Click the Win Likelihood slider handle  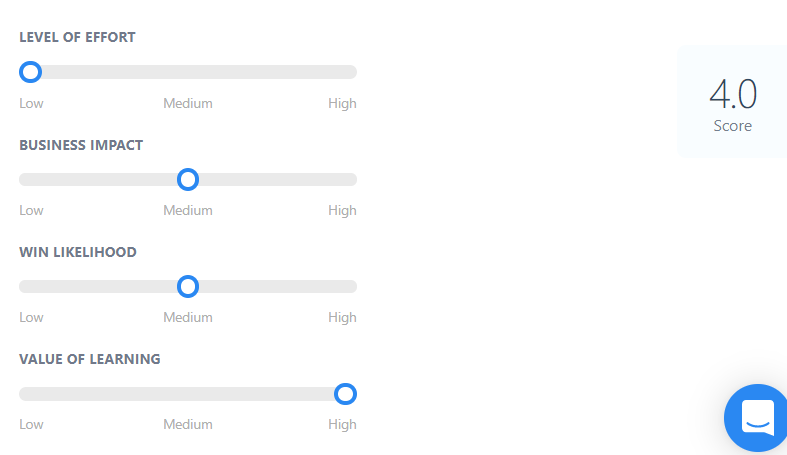click(x=188, y=287)
